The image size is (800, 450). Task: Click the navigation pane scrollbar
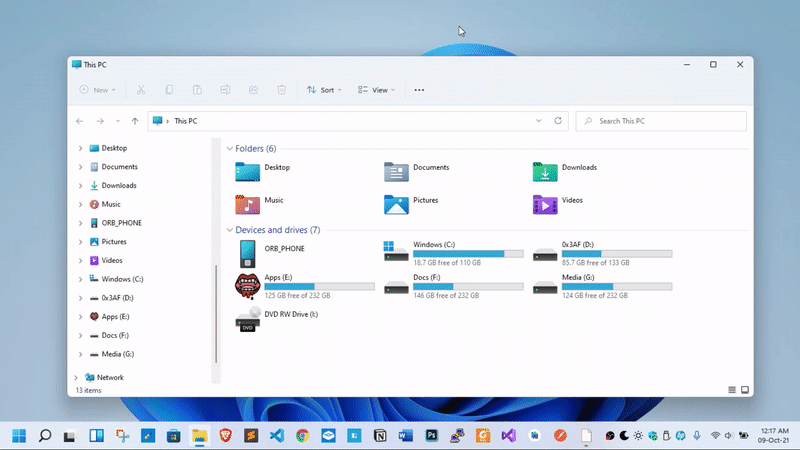coord(216,314)
